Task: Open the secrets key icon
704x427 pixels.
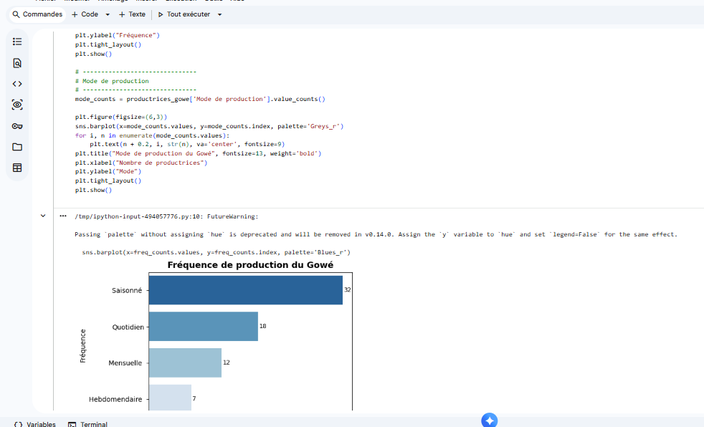Action: pyautogui.click(x=17, y=126)
